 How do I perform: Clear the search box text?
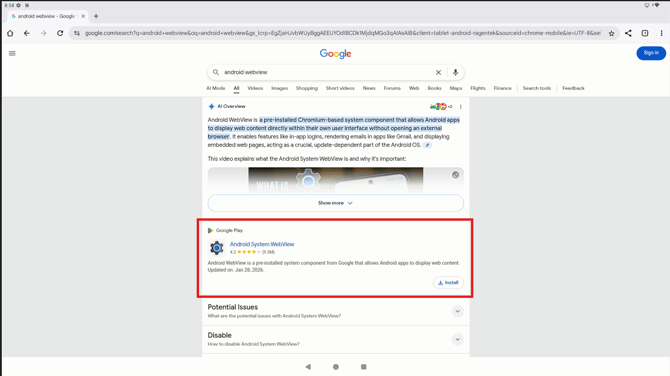click(438, 72)
